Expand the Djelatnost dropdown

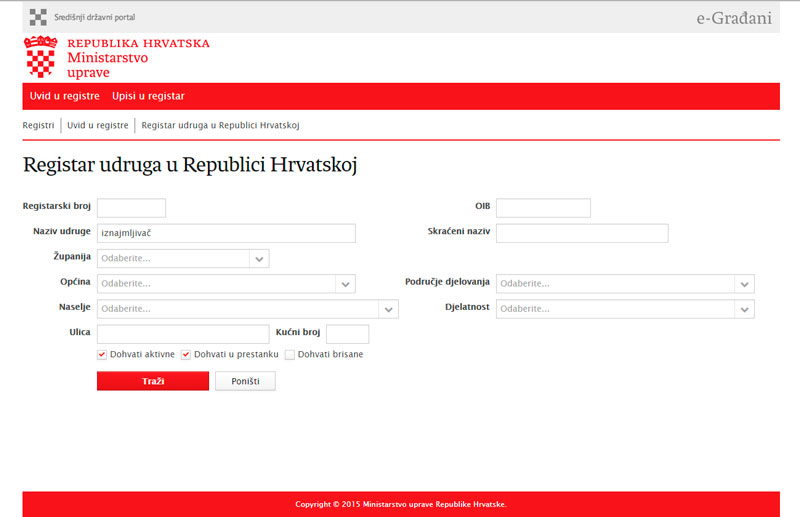click(744, 309)
